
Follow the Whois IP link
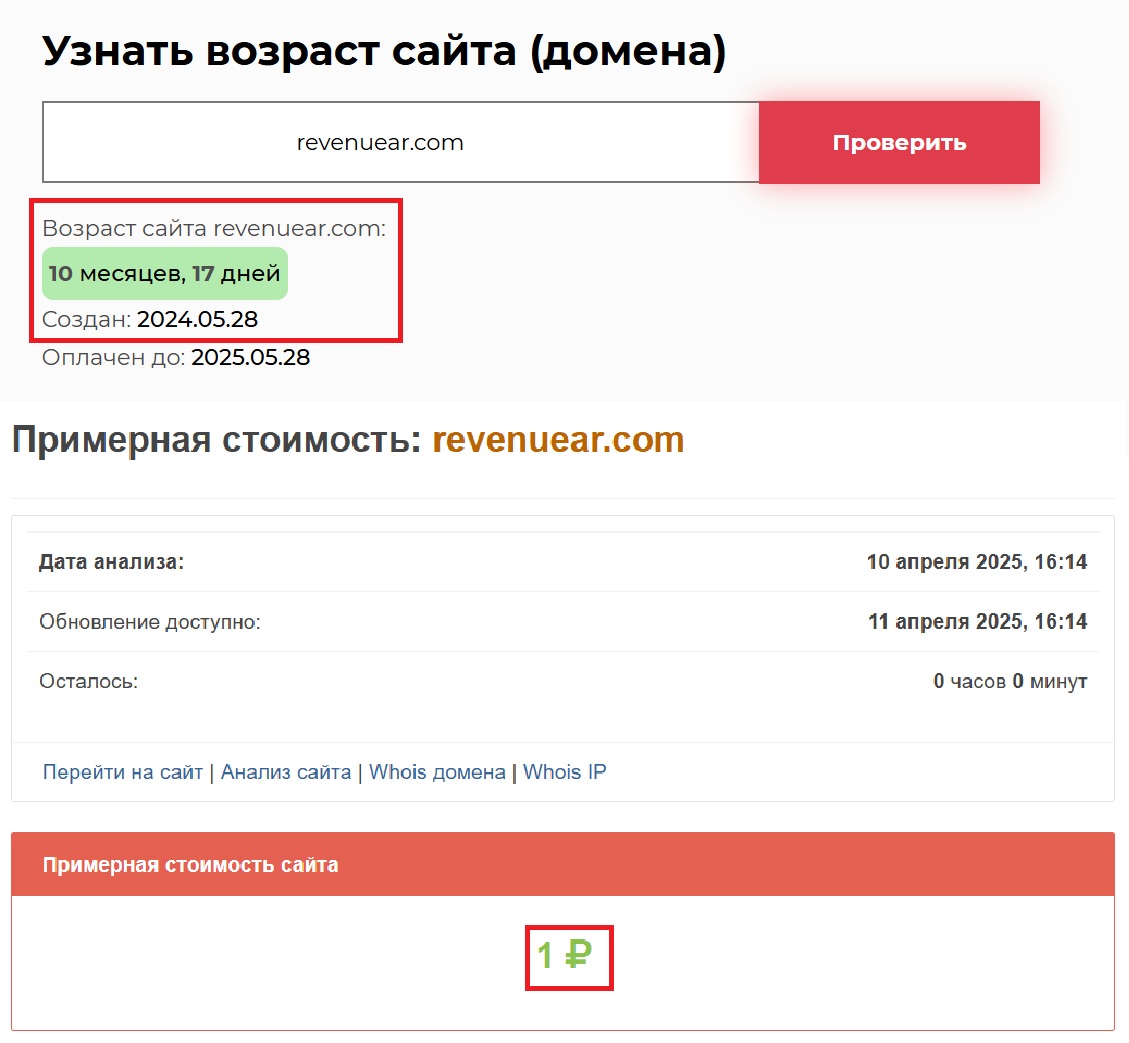pyautogui.click(x=564, y=772)
